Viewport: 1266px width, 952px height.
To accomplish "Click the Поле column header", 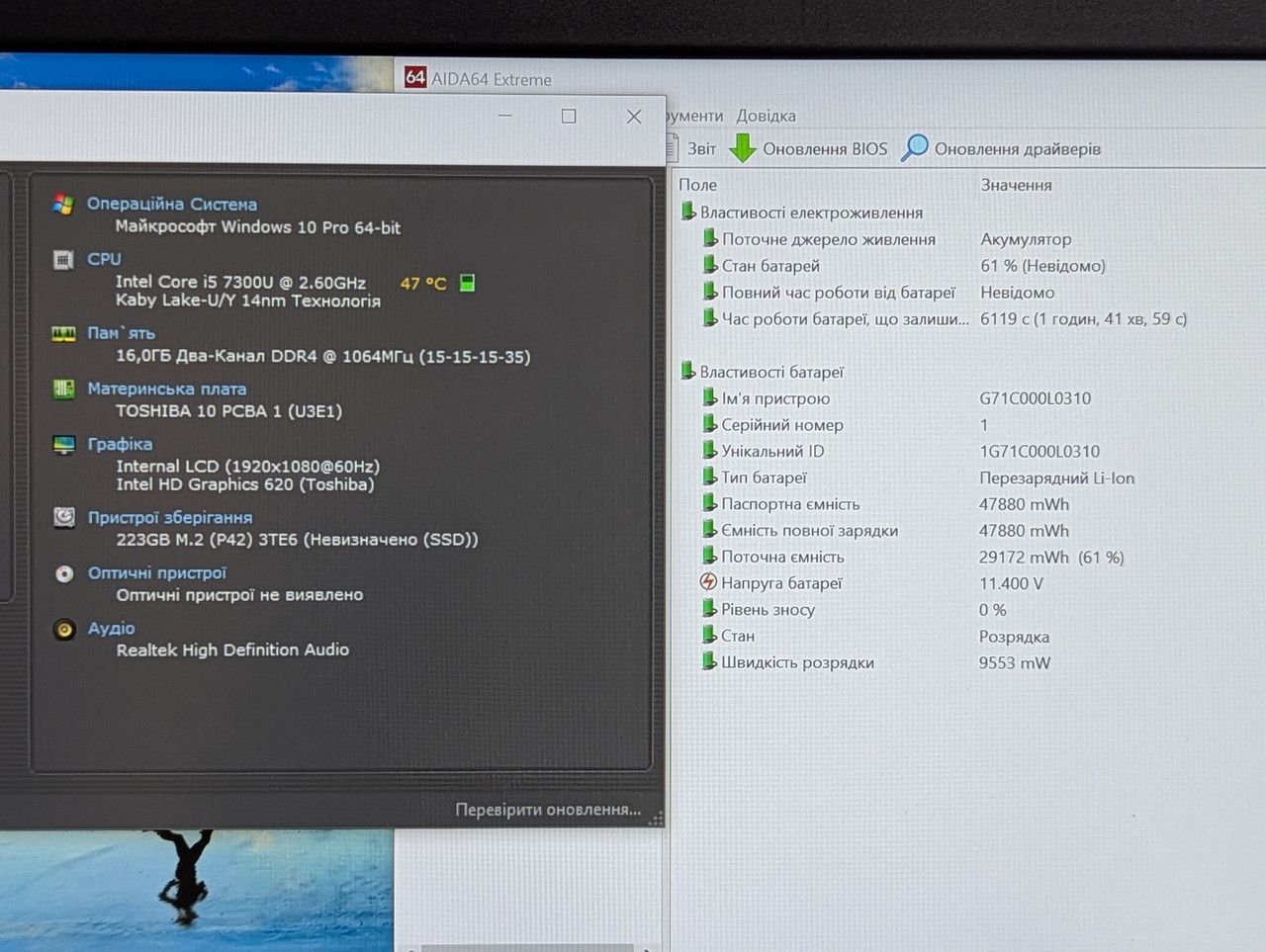I will pos(697,185).
